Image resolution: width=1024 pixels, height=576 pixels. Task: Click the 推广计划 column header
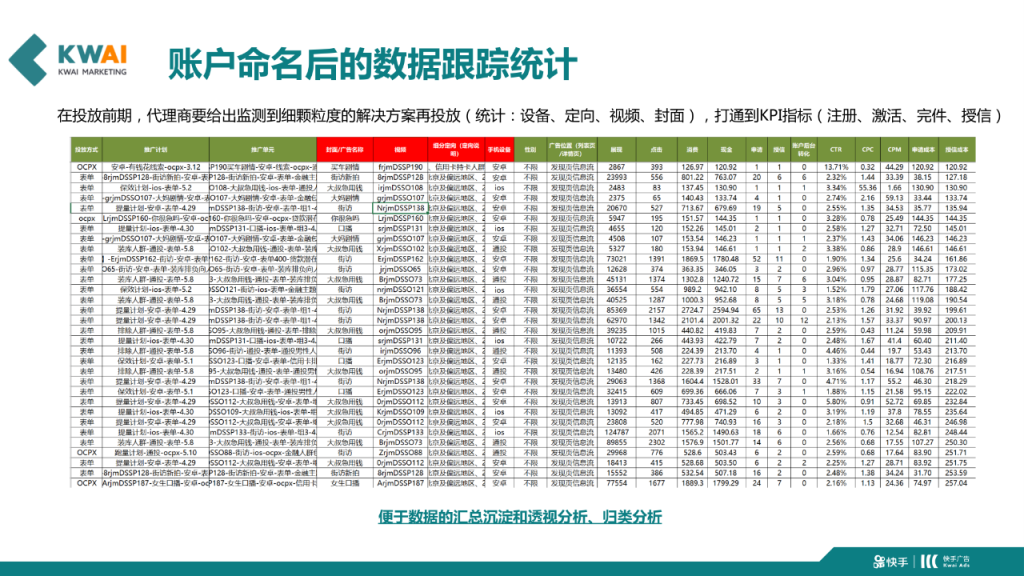click(x=155, y=150)
